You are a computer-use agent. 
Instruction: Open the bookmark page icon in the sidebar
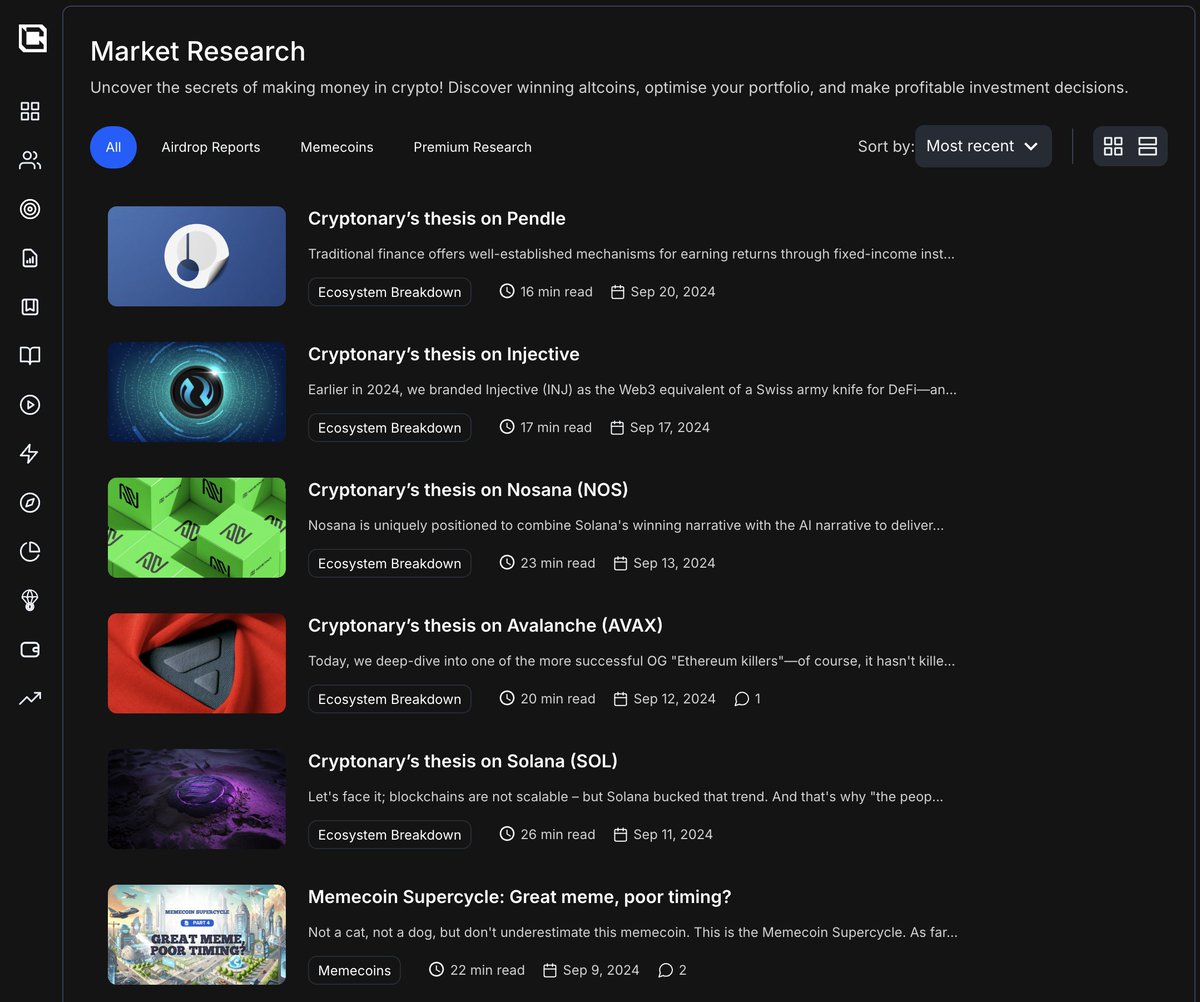tap(30, 307)
